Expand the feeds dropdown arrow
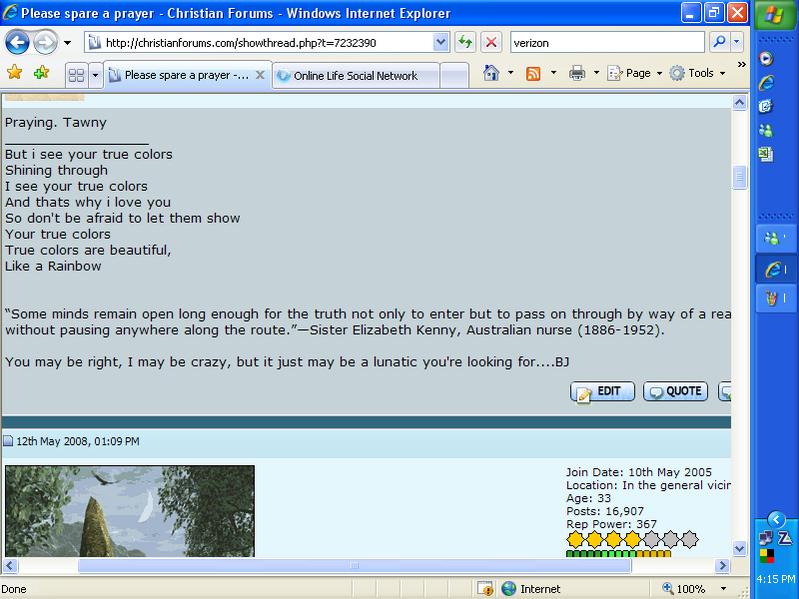 click(553, 73)
